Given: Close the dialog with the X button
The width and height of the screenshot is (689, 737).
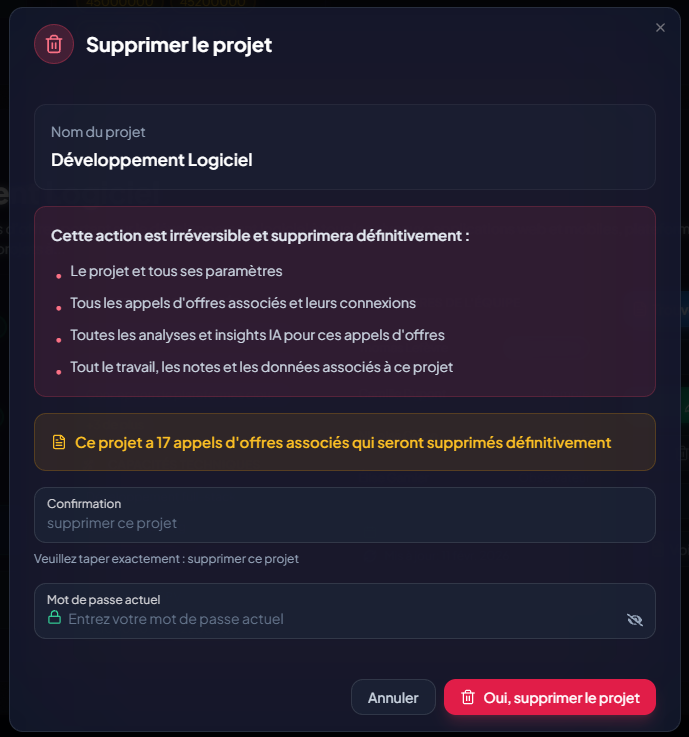Looking at the screenshot, I should [660, 28].
